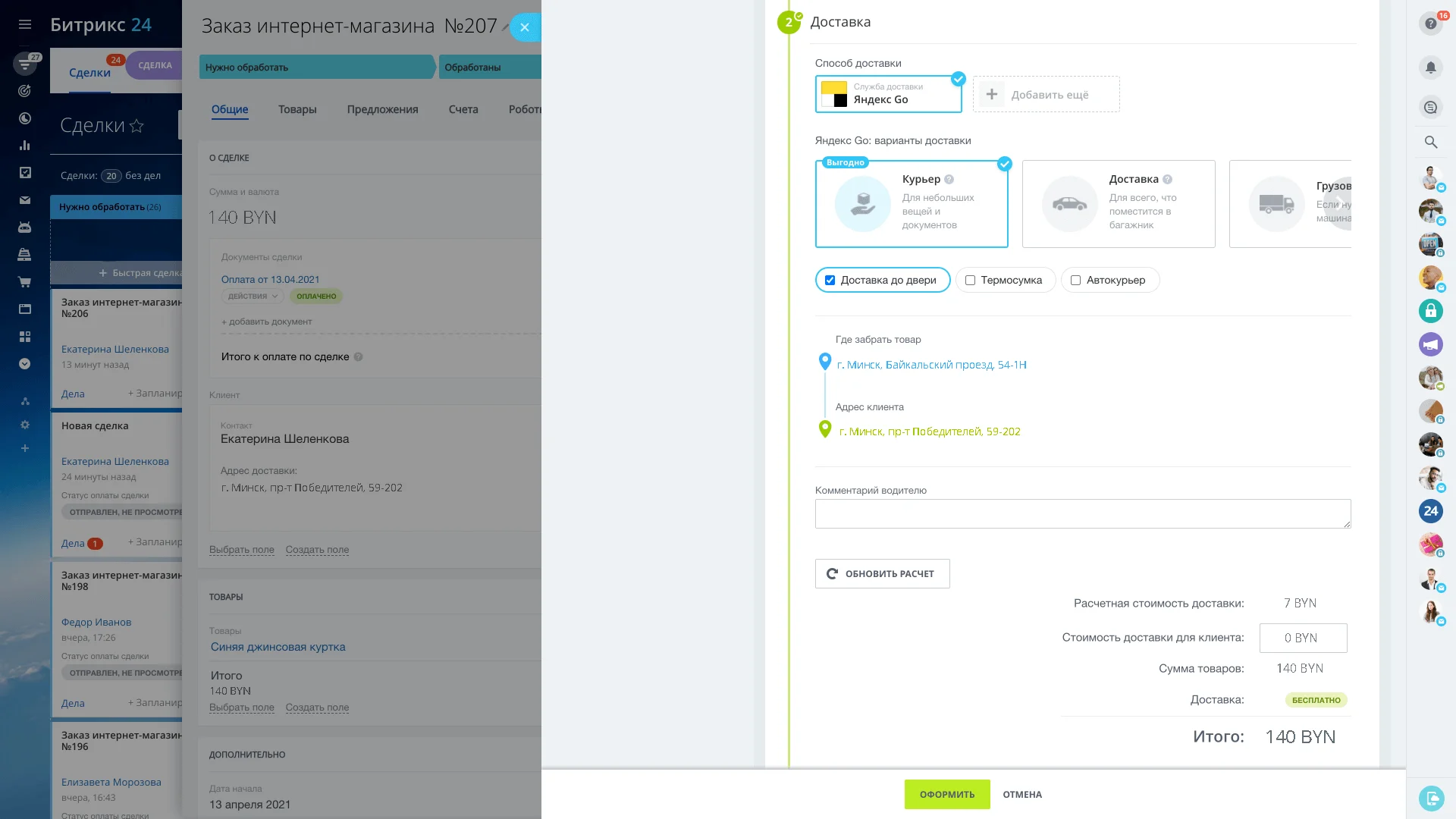1456x819 pixels.
Task: Click the hamburger menu icon
Action: coord(25,25)
